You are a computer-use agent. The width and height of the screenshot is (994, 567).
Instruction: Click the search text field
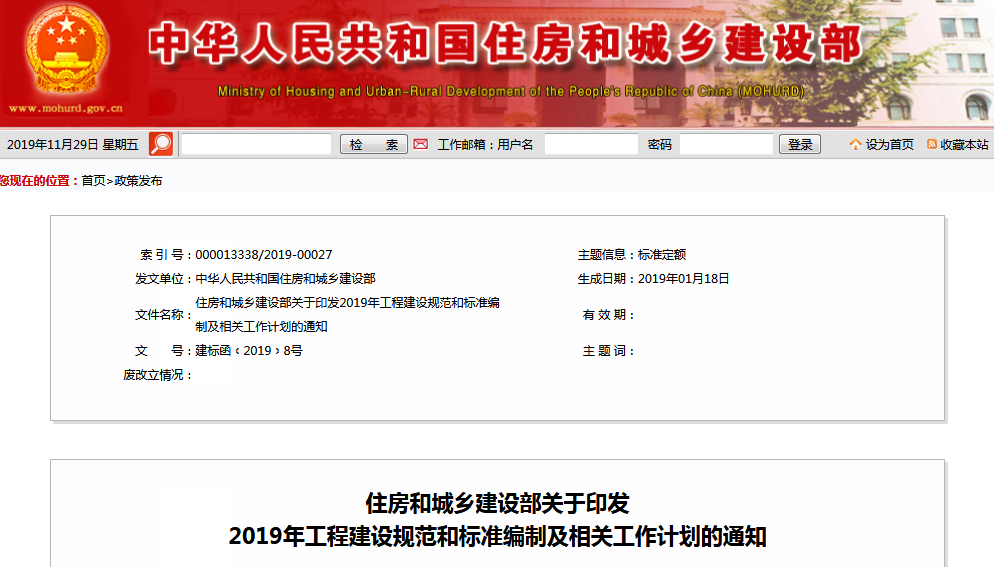coord(256,145)
